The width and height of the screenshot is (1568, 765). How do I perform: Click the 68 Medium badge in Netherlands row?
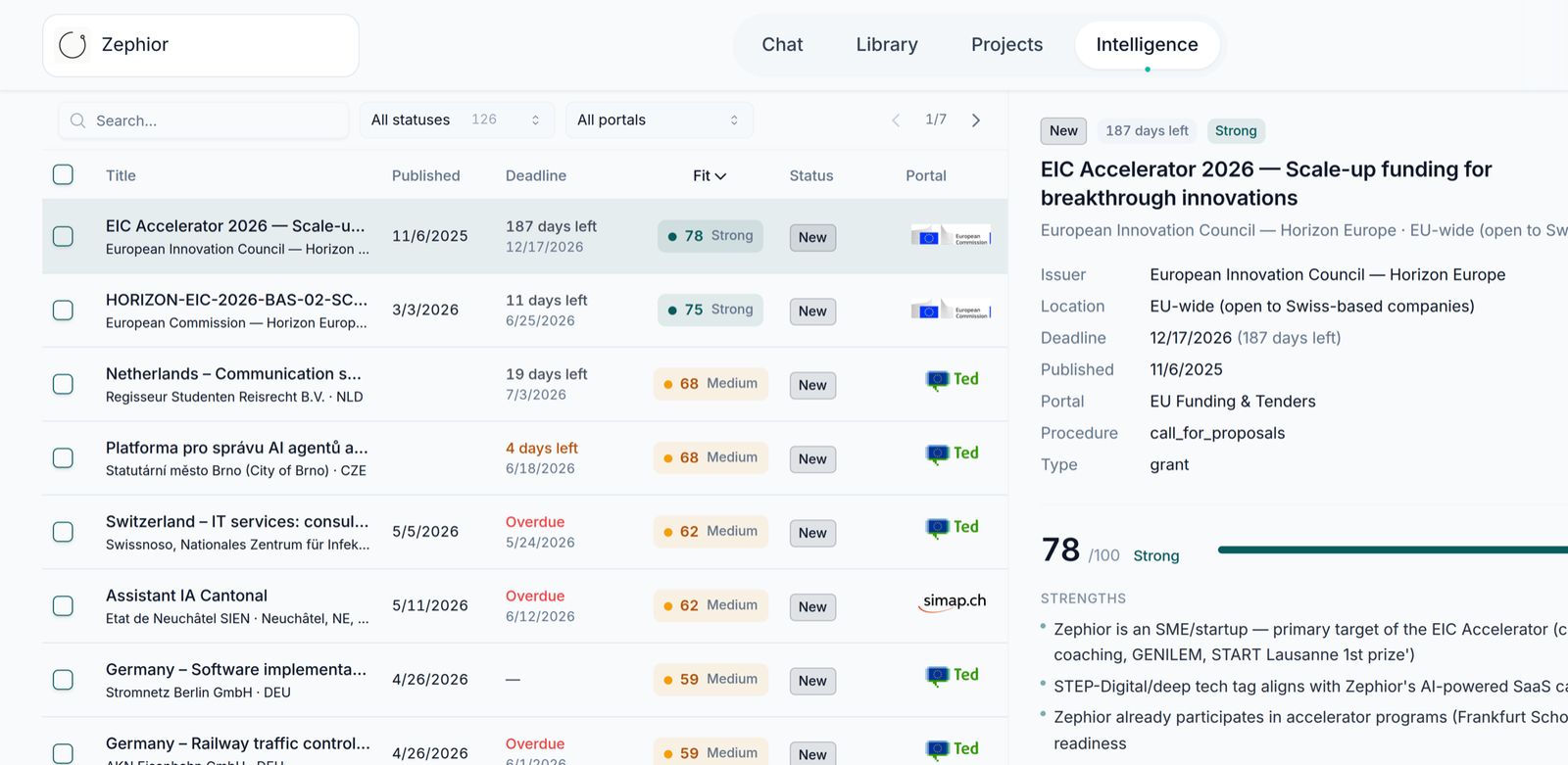point(710,384)
